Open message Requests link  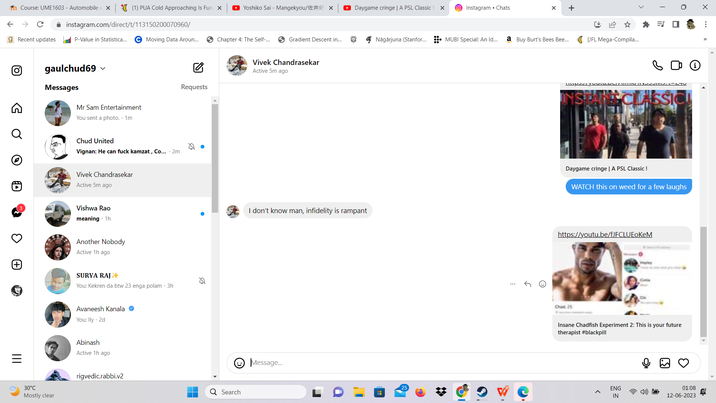click(194, 87)
